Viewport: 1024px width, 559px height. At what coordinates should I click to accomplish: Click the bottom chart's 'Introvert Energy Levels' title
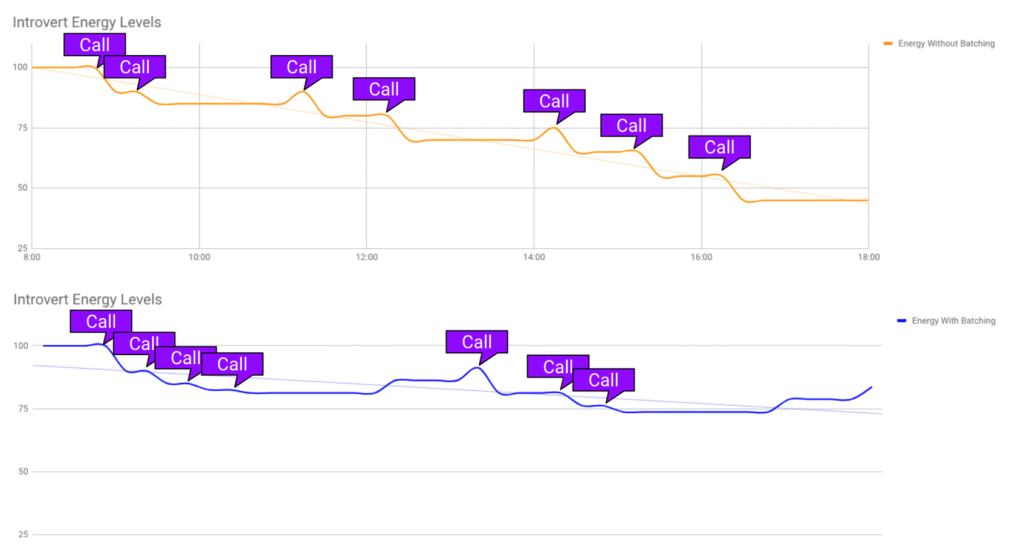[x=86, y=299]
